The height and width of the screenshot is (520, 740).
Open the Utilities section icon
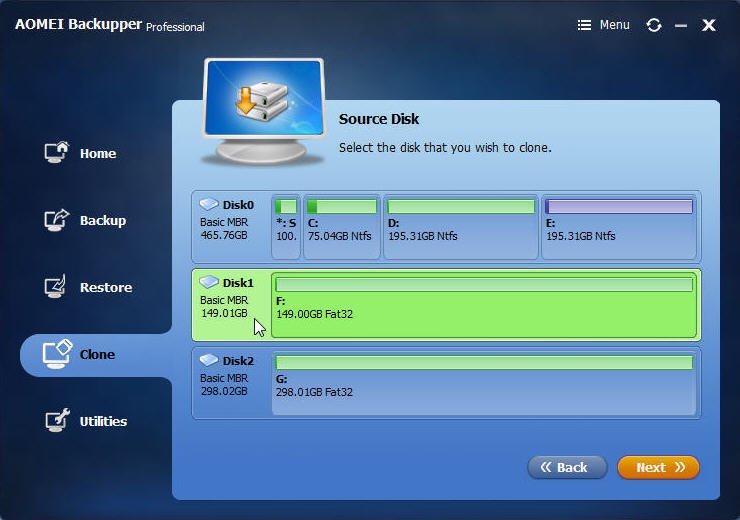(57, 420)
